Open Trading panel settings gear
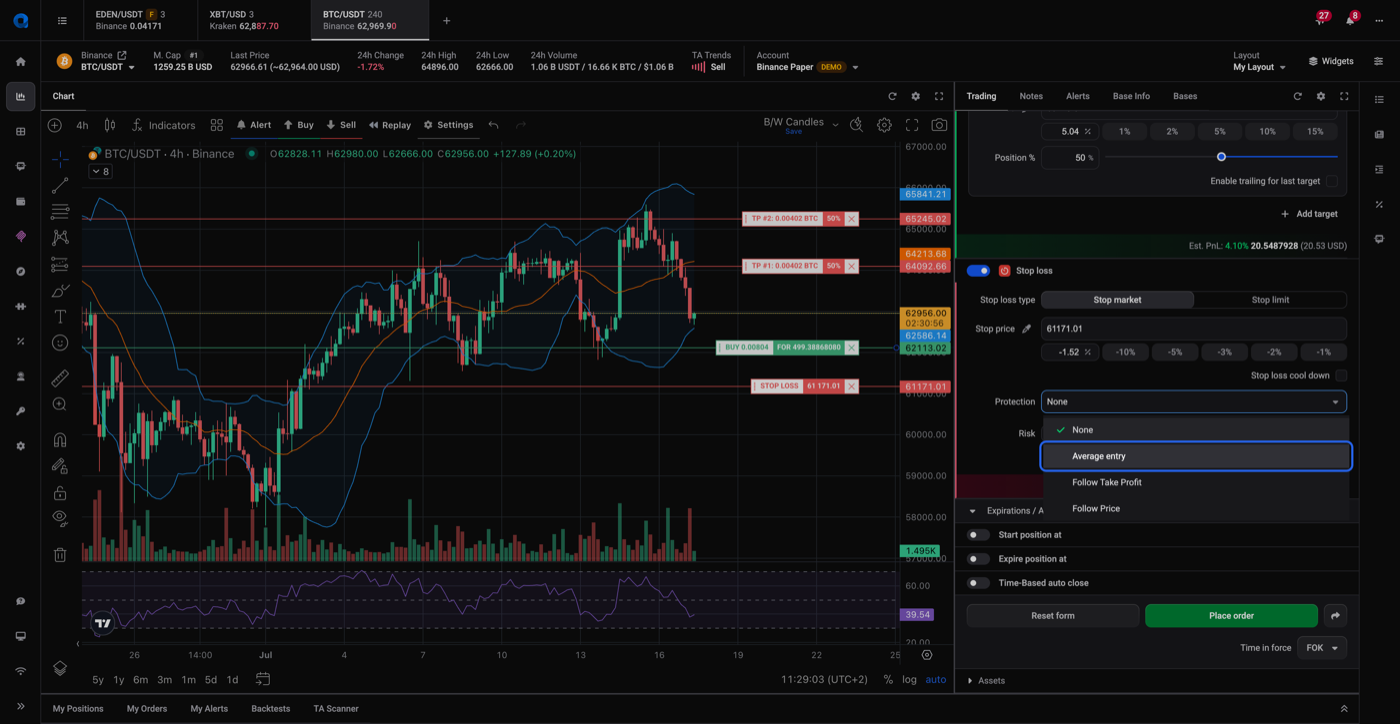The image size is (1400, 724). [x=1321, y=96]
